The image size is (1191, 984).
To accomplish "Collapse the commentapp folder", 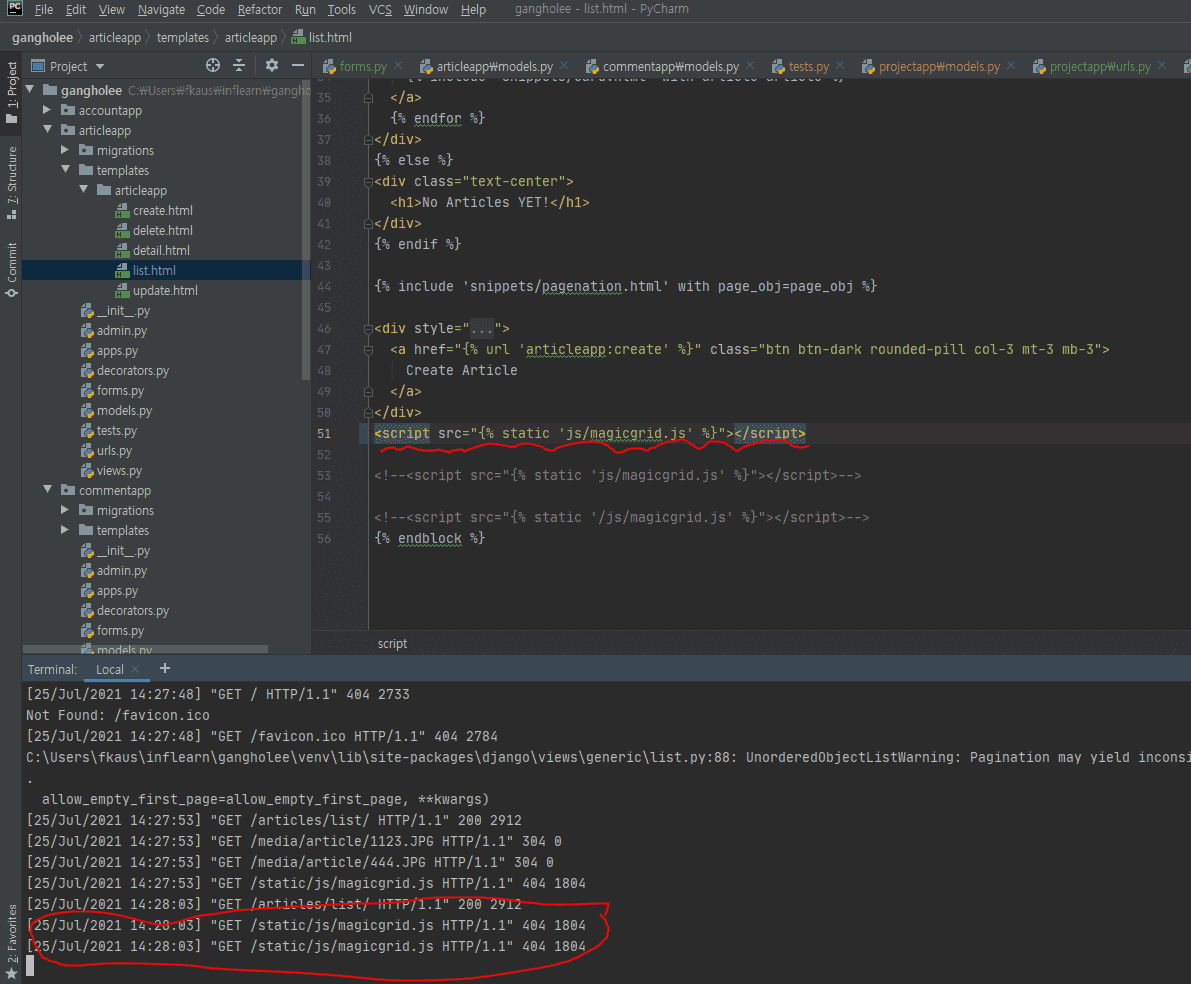I will [47, 490].
